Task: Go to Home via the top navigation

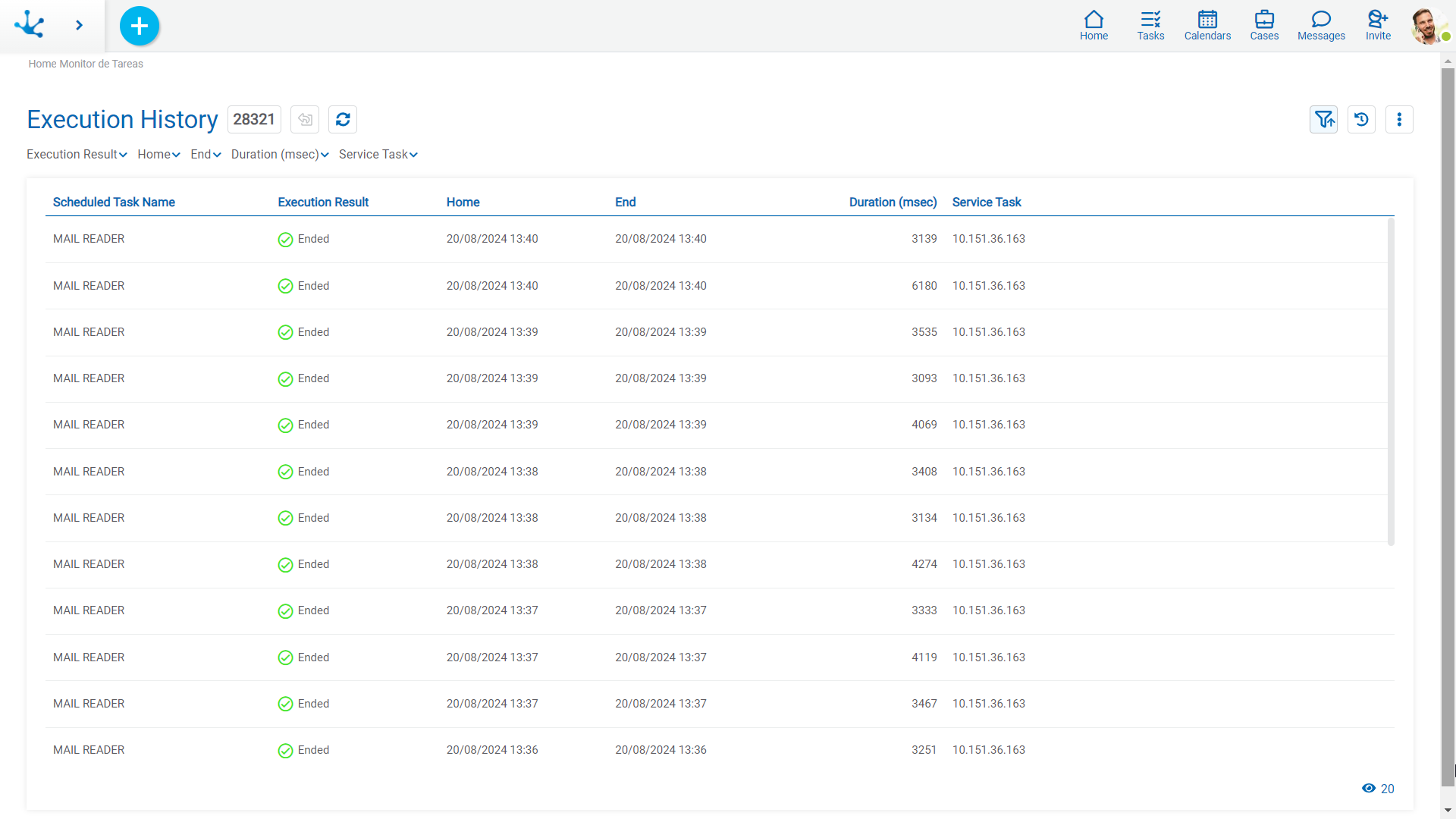Action: coord(1094,25)
